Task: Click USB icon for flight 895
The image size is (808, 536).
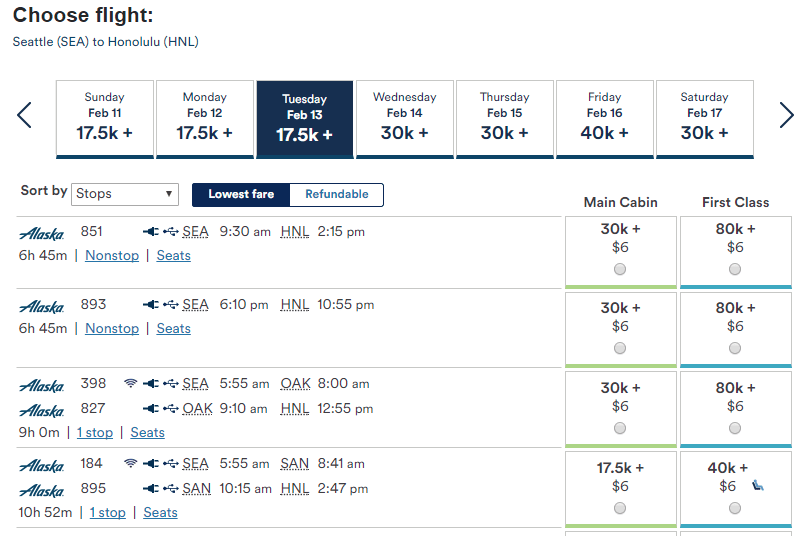Action: (171, 489)
